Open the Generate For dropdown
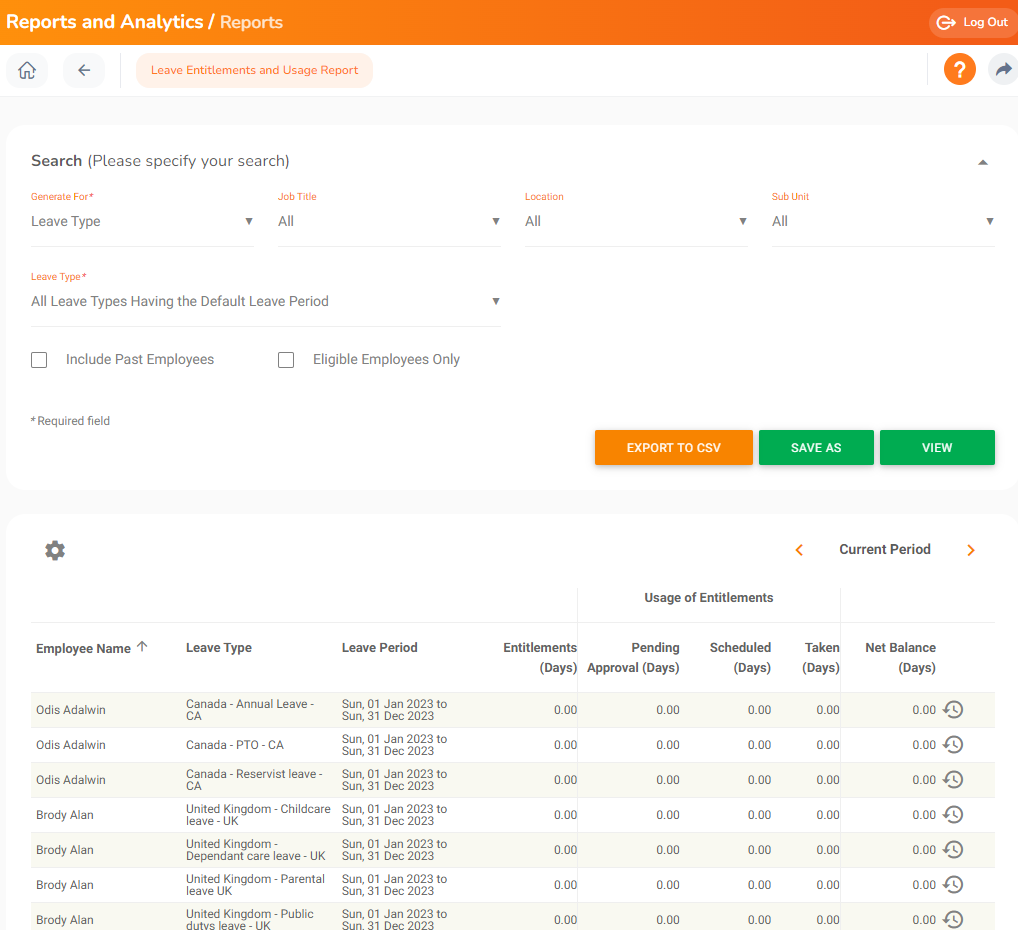The height and width of the screenshot is (930, 1018). (142, 221)
